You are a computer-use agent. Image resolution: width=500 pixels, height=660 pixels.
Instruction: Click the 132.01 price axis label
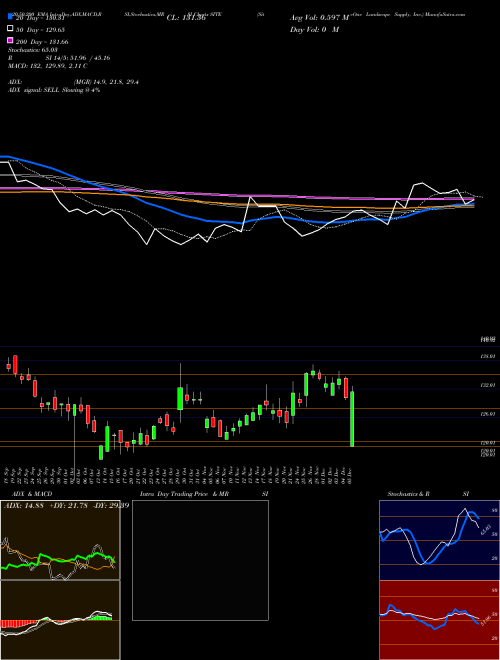coord(488,385)
